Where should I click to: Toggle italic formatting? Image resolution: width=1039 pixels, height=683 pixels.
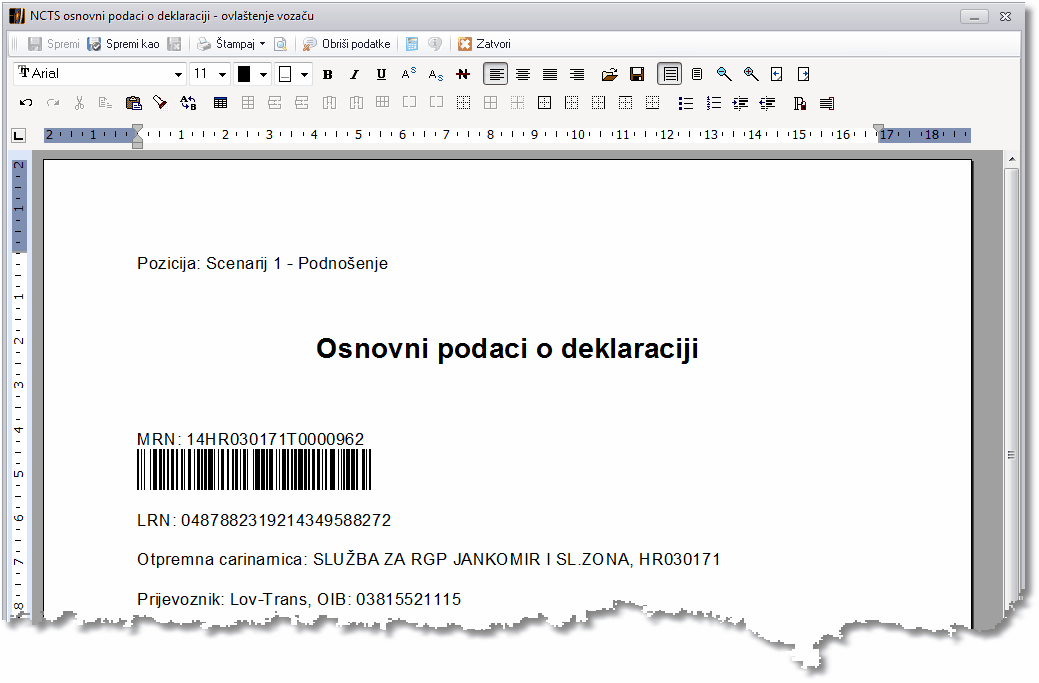355,74
